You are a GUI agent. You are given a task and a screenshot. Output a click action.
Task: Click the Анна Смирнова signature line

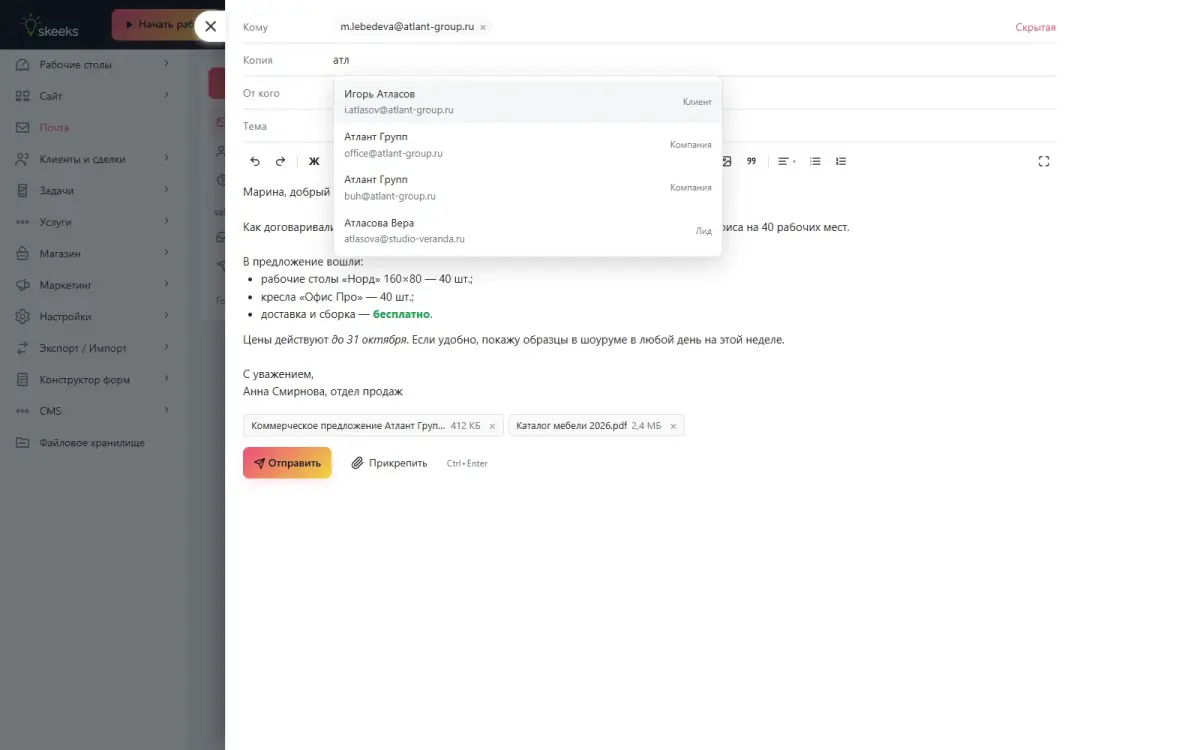[323, 392]
